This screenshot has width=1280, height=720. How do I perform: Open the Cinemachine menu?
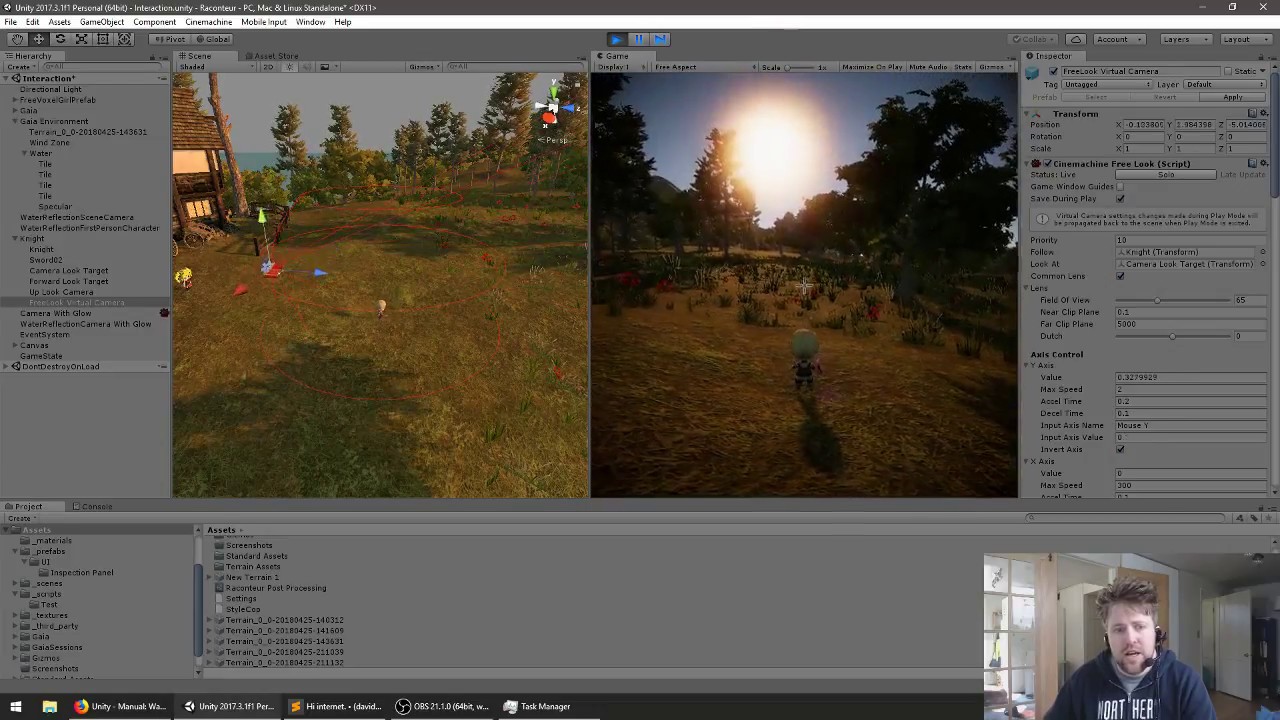(x=208, y=22)
